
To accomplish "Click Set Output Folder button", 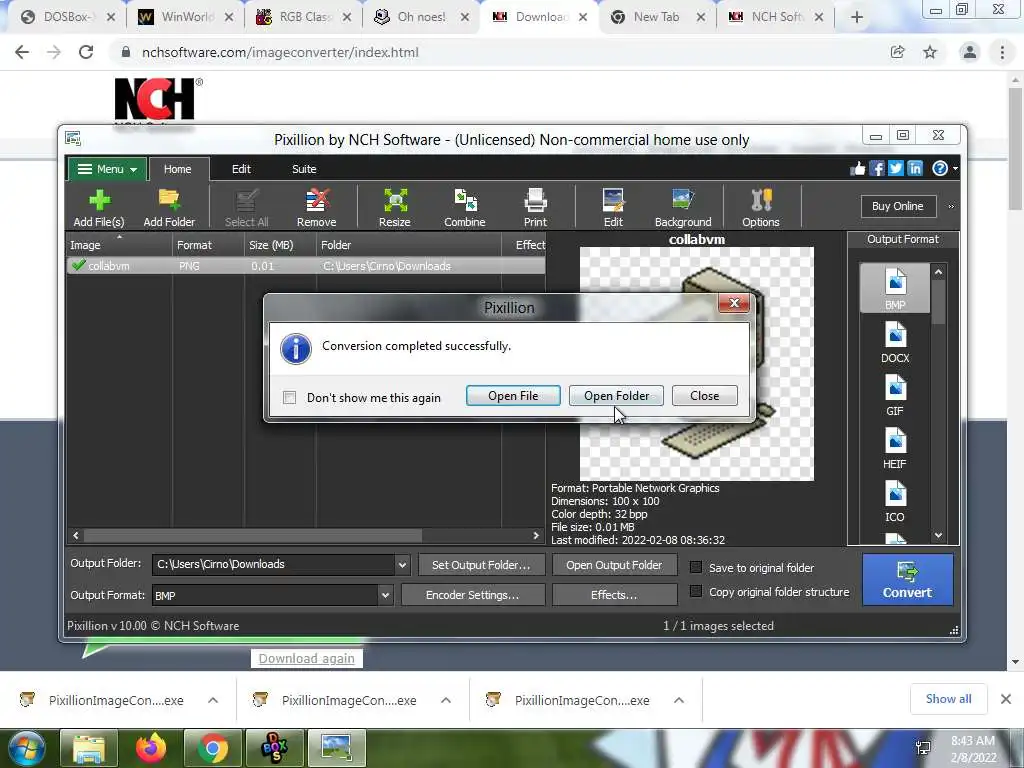I will [x=481, y=565].
